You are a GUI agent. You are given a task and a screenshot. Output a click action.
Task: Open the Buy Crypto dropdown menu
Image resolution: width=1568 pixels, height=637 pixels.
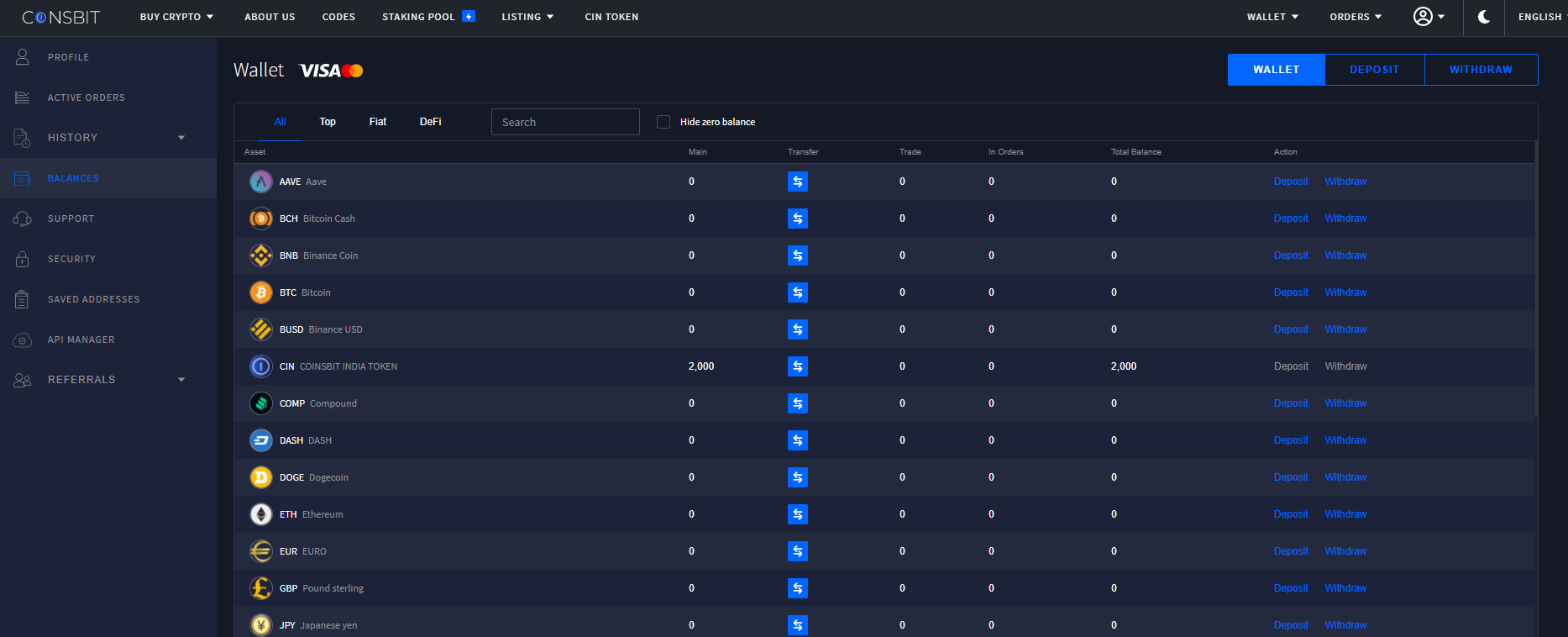point(176,17)
